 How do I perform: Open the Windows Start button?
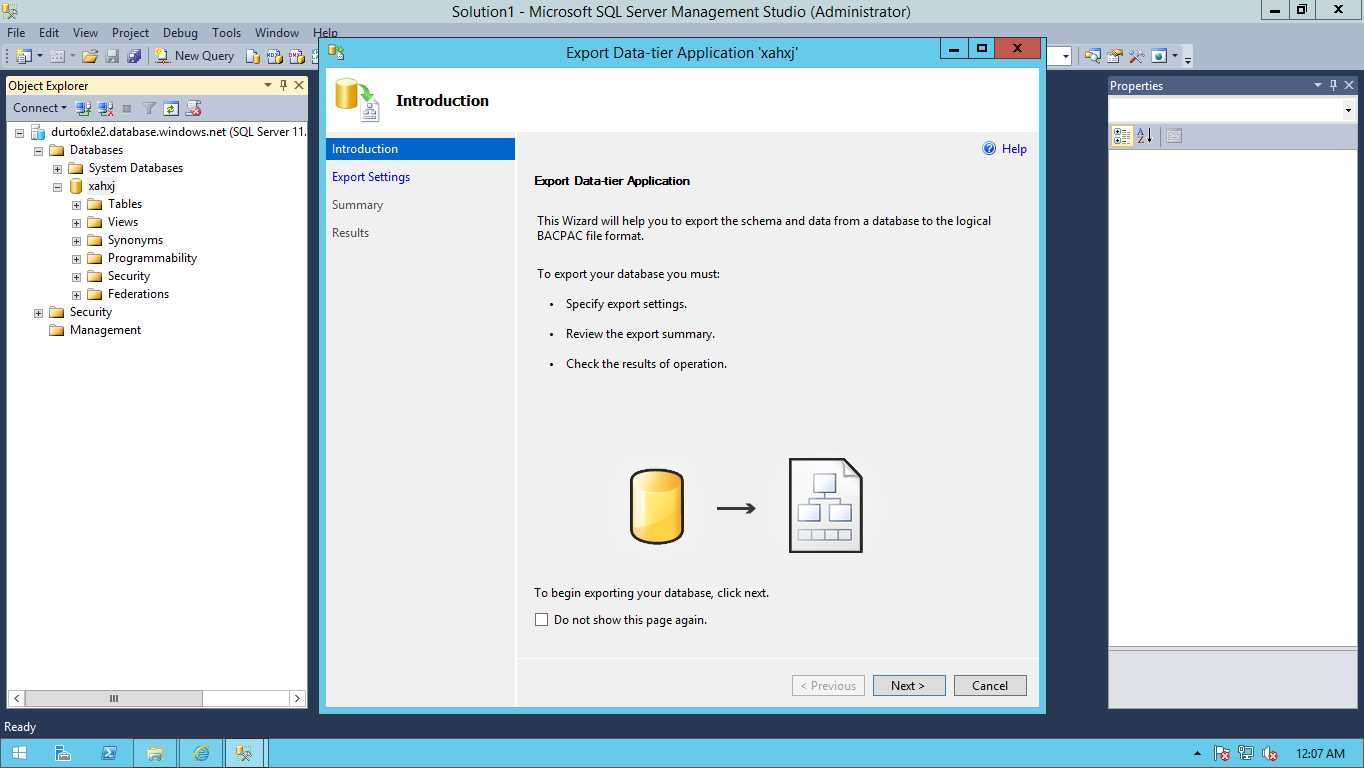coord(20,753)
